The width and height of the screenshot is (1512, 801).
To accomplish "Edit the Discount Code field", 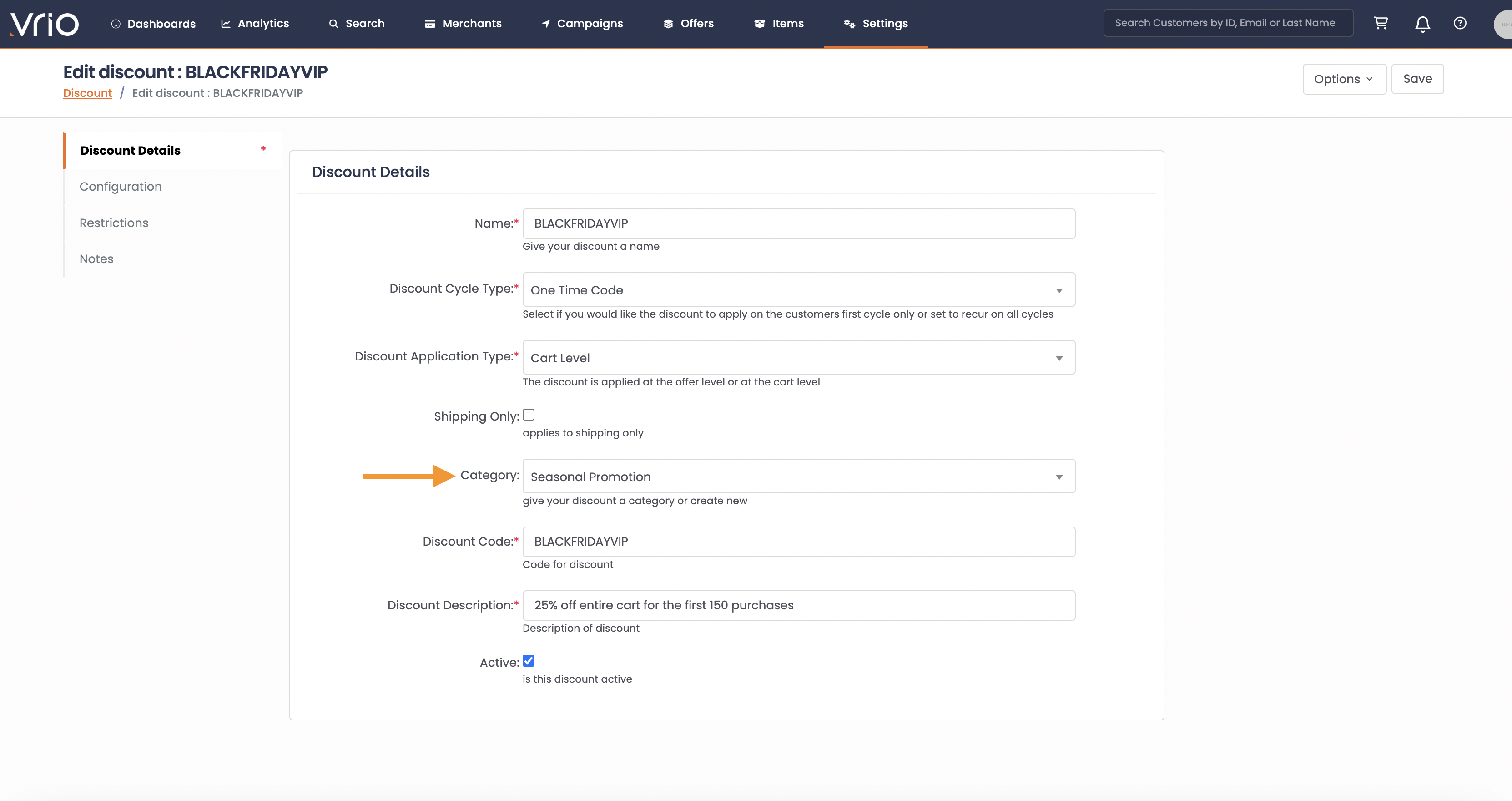I will [798, 542].
